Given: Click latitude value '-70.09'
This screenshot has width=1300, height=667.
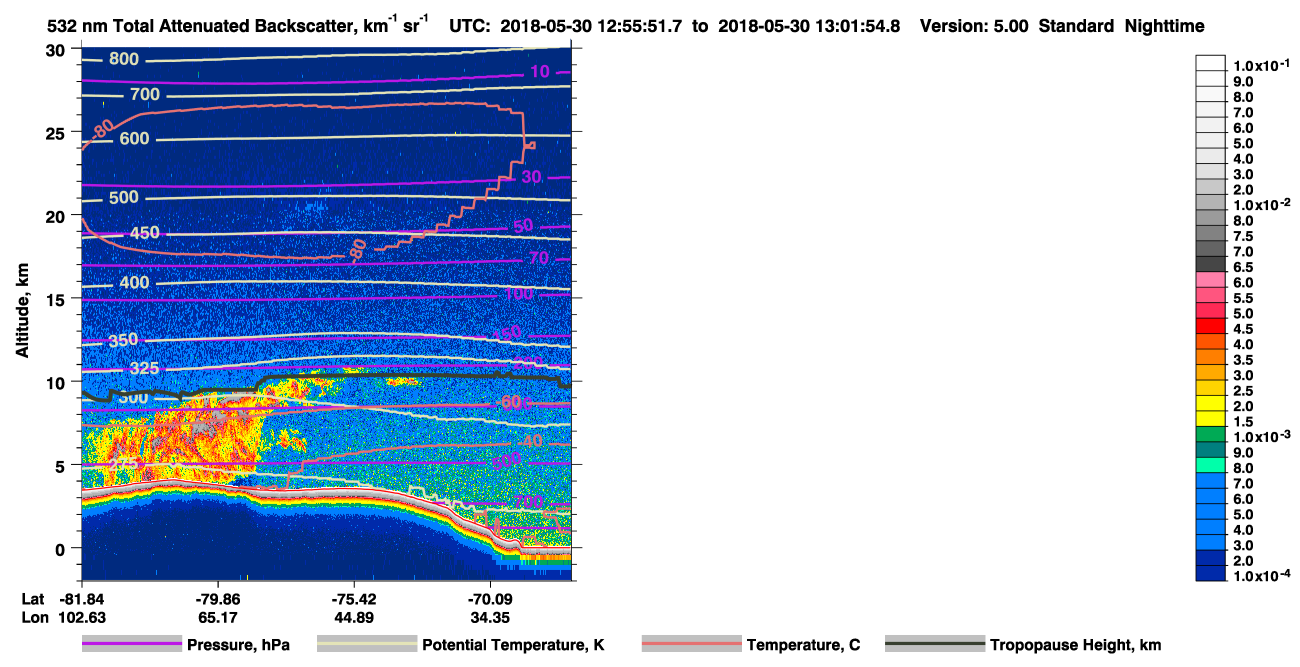Looking at the screenshot, I should pyautogui.click(x=490, y=598).
